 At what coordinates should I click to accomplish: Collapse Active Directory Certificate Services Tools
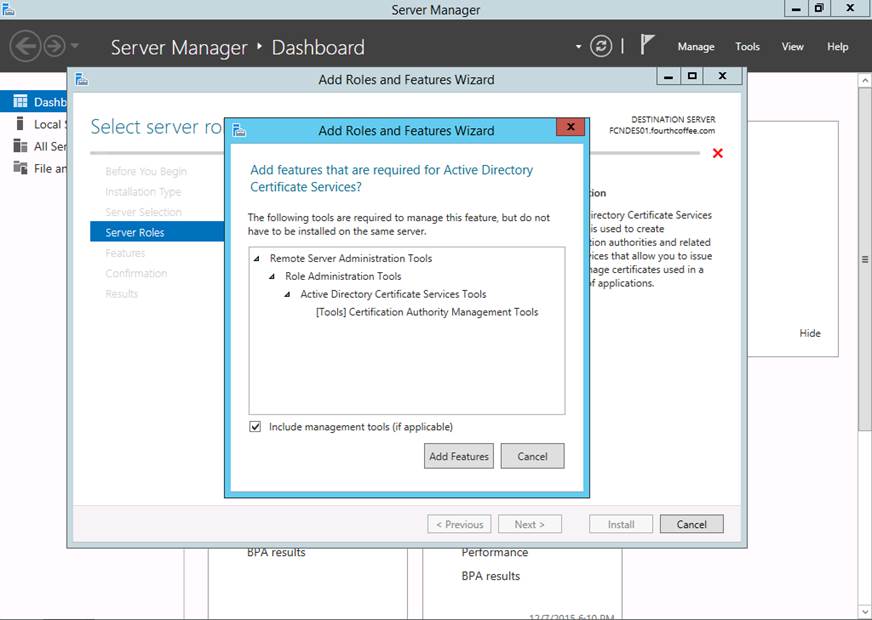tap(288, 295)
